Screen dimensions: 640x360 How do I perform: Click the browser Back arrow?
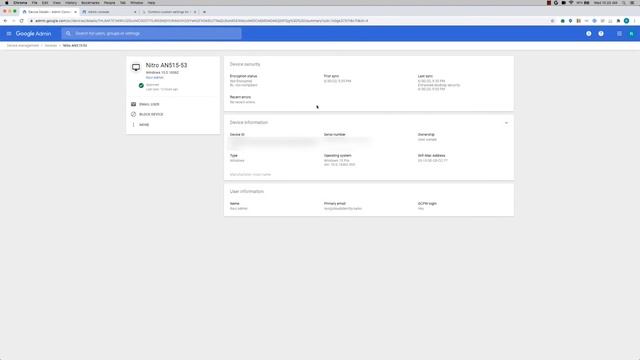click(5, 21)
